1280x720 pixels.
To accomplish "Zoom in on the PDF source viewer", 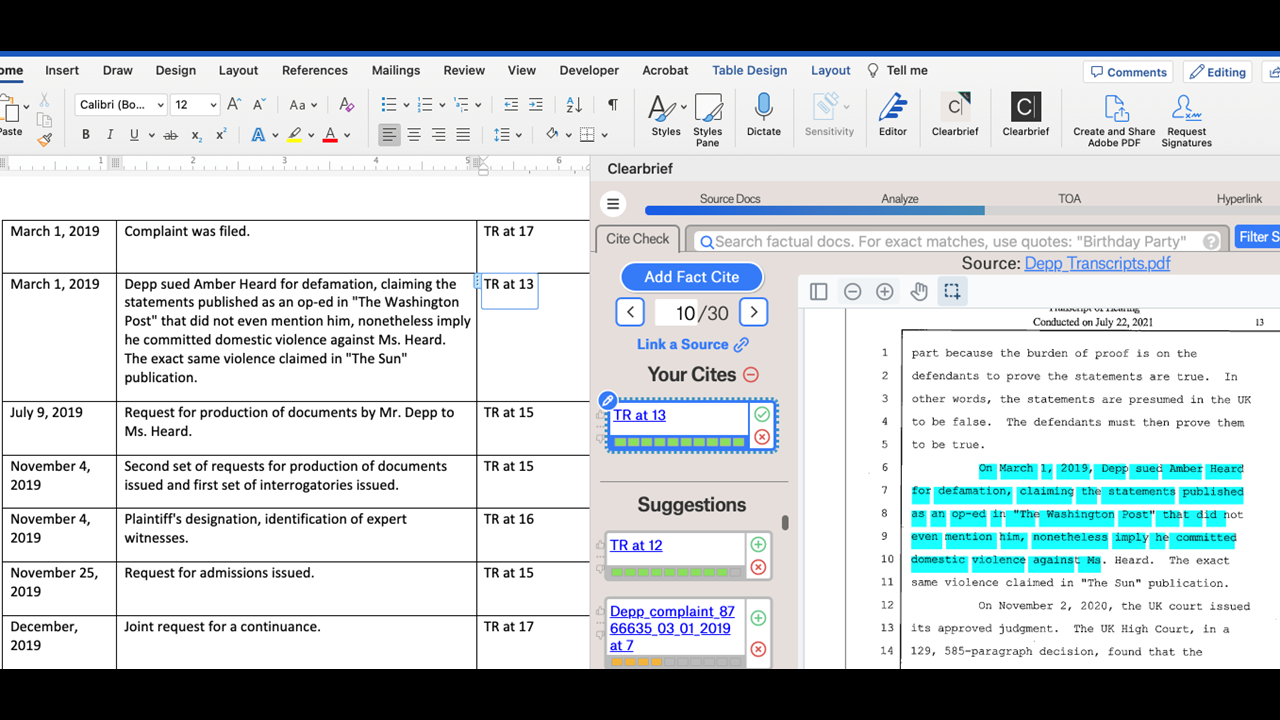I will click(885, 292).
